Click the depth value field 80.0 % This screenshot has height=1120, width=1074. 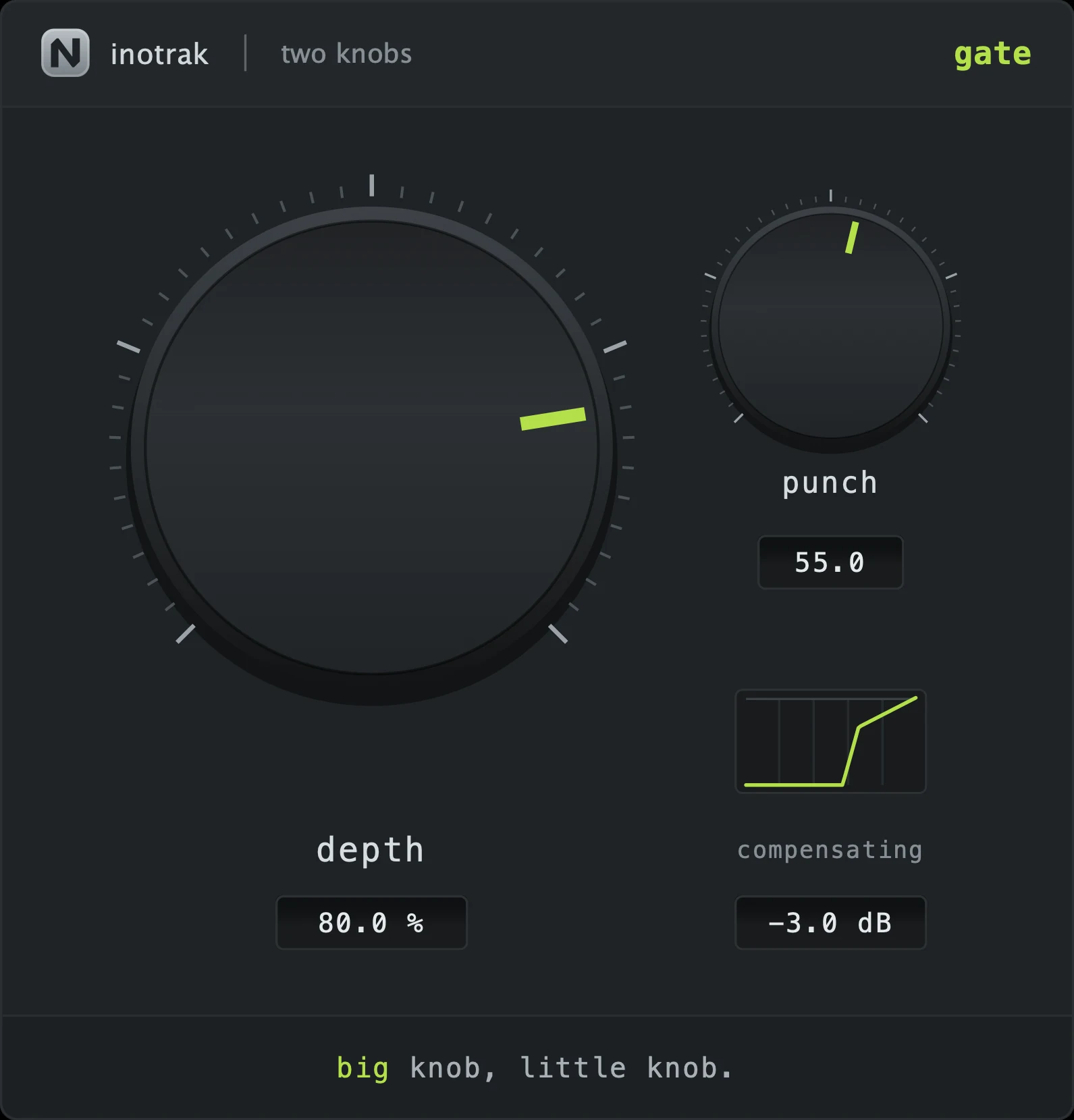371,922
